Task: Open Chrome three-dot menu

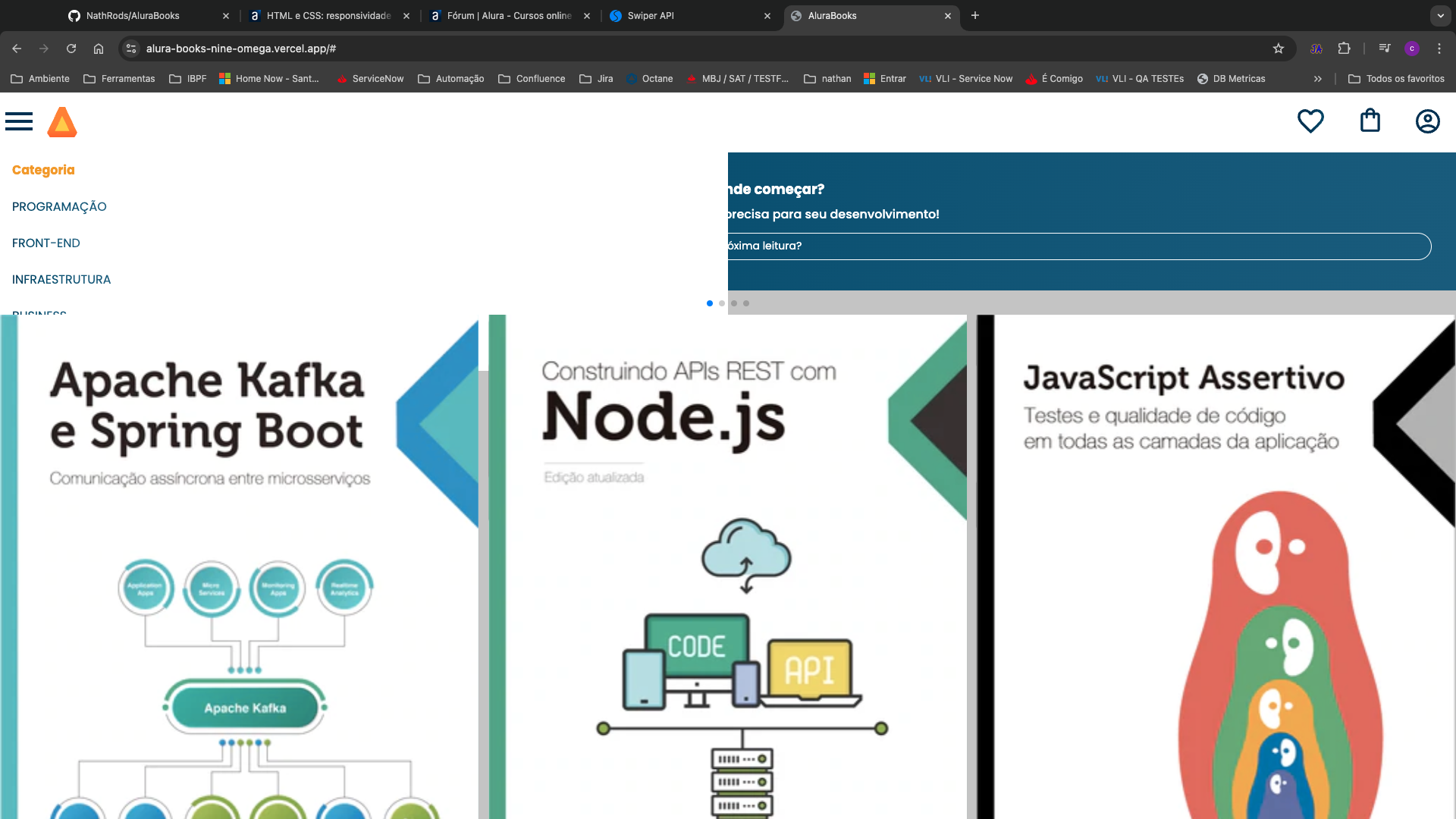Action: pos(1439,49)
